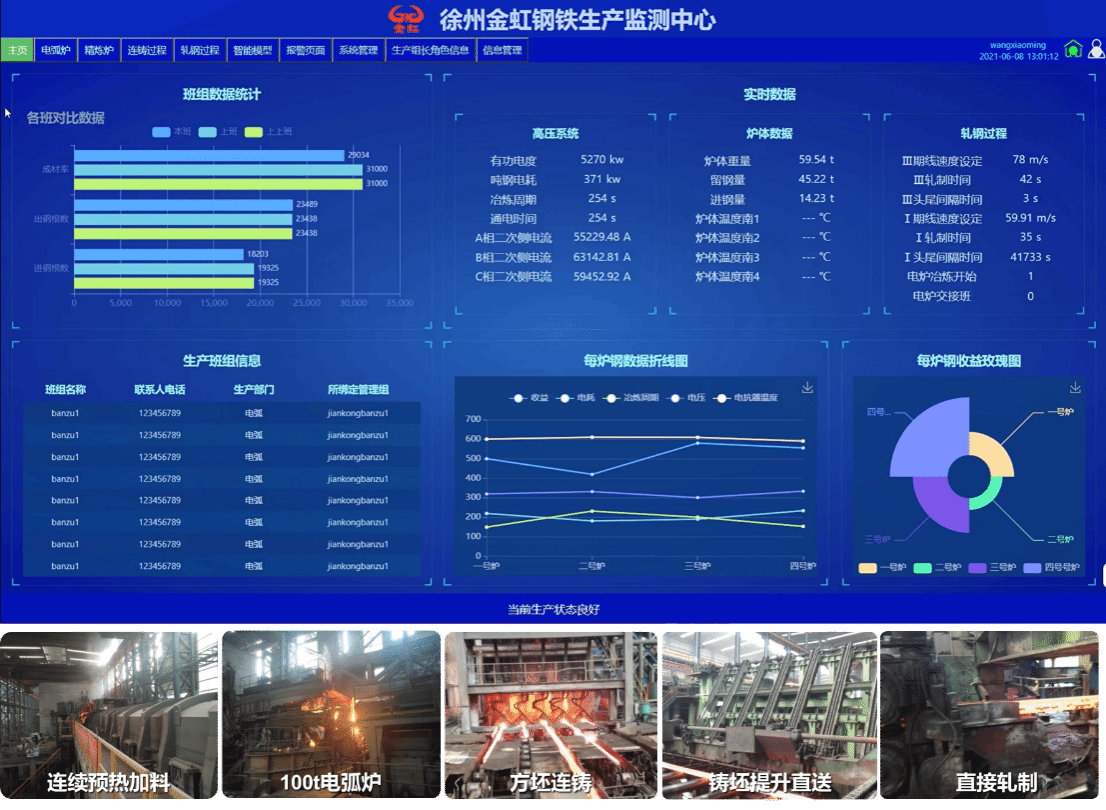
Task: Toggle the 电抗器温度 series legend marker
Action: pos(720,398)
